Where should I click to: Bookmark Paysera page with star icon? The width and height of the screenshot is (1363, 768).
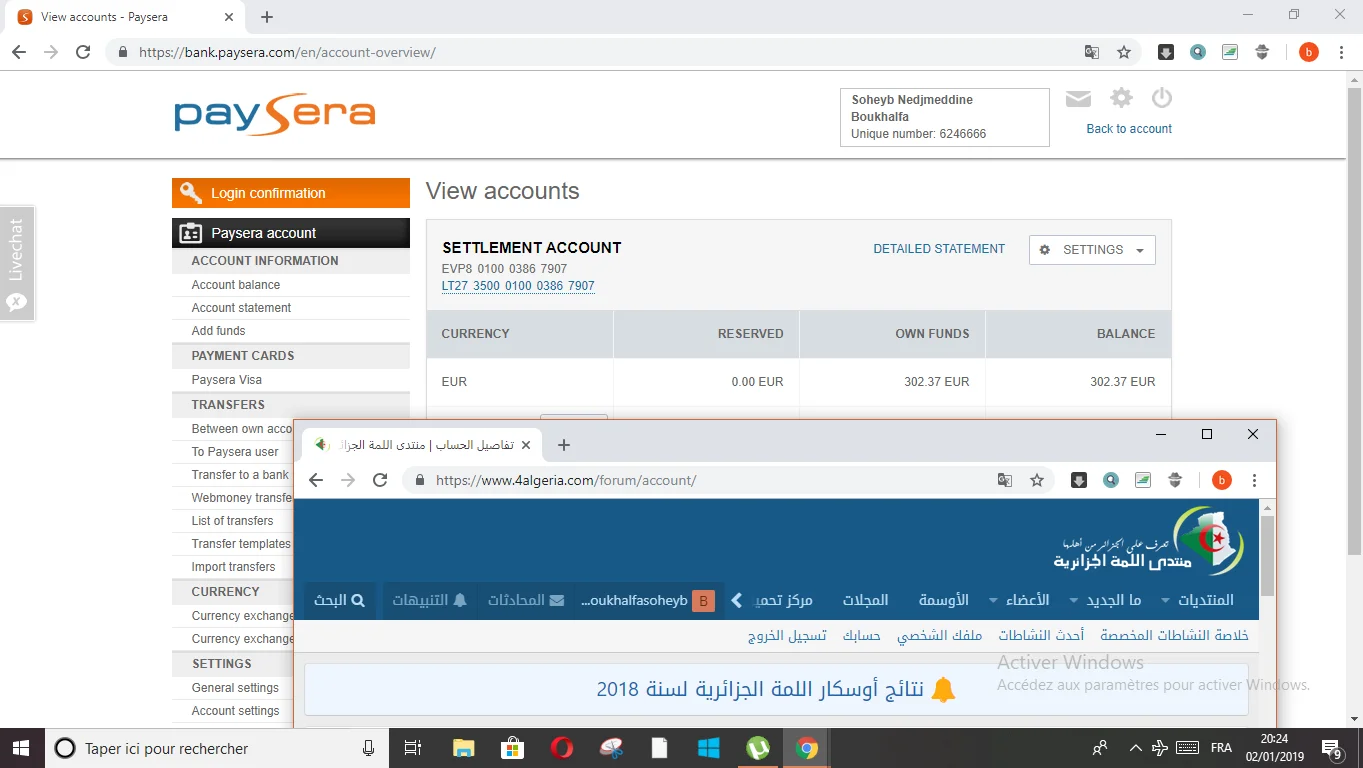pos(1124,52)
